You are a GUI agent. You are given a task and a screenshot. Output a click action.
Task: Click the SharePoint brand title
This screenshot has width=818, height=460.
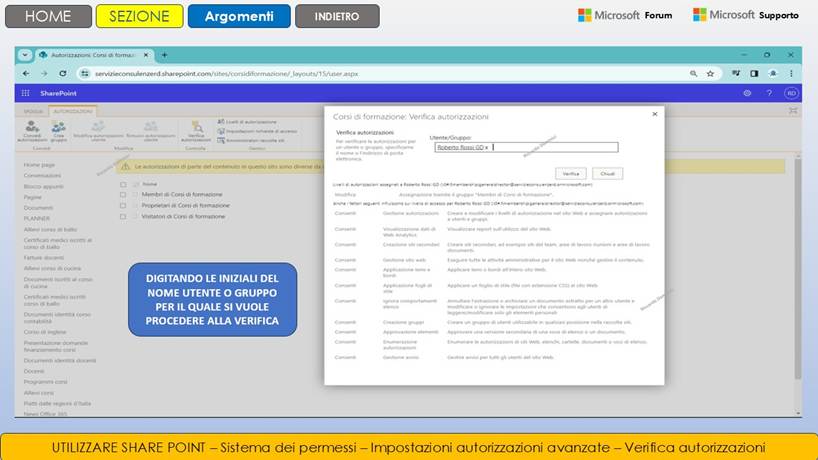coord(58,93)
